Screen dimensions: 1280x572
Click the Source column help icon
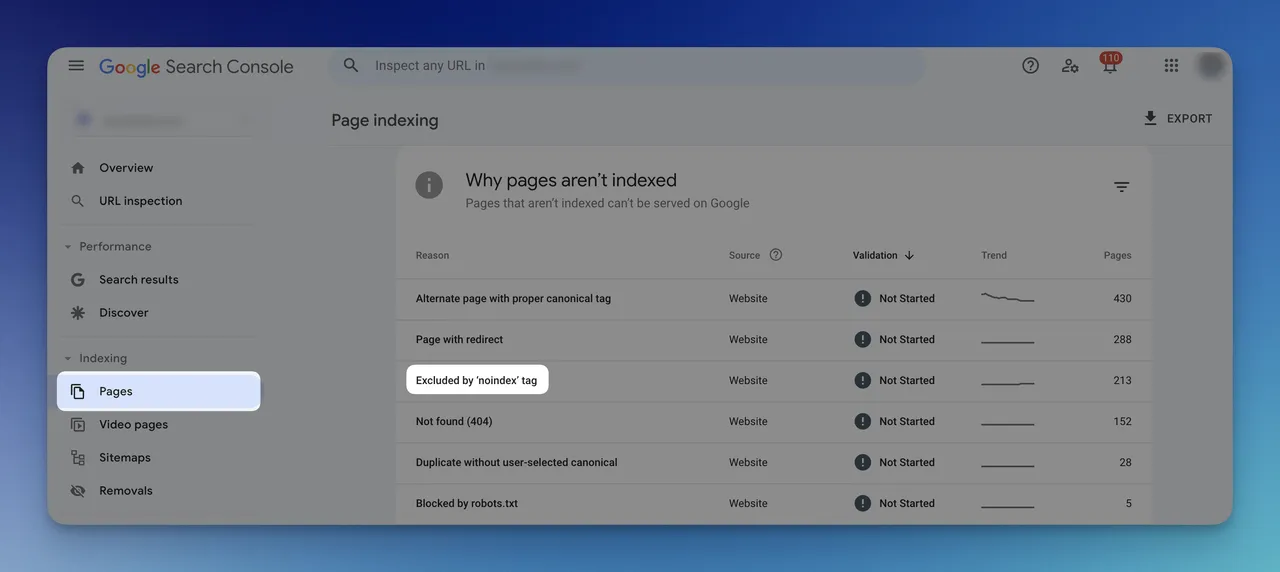tap(776, 255)
